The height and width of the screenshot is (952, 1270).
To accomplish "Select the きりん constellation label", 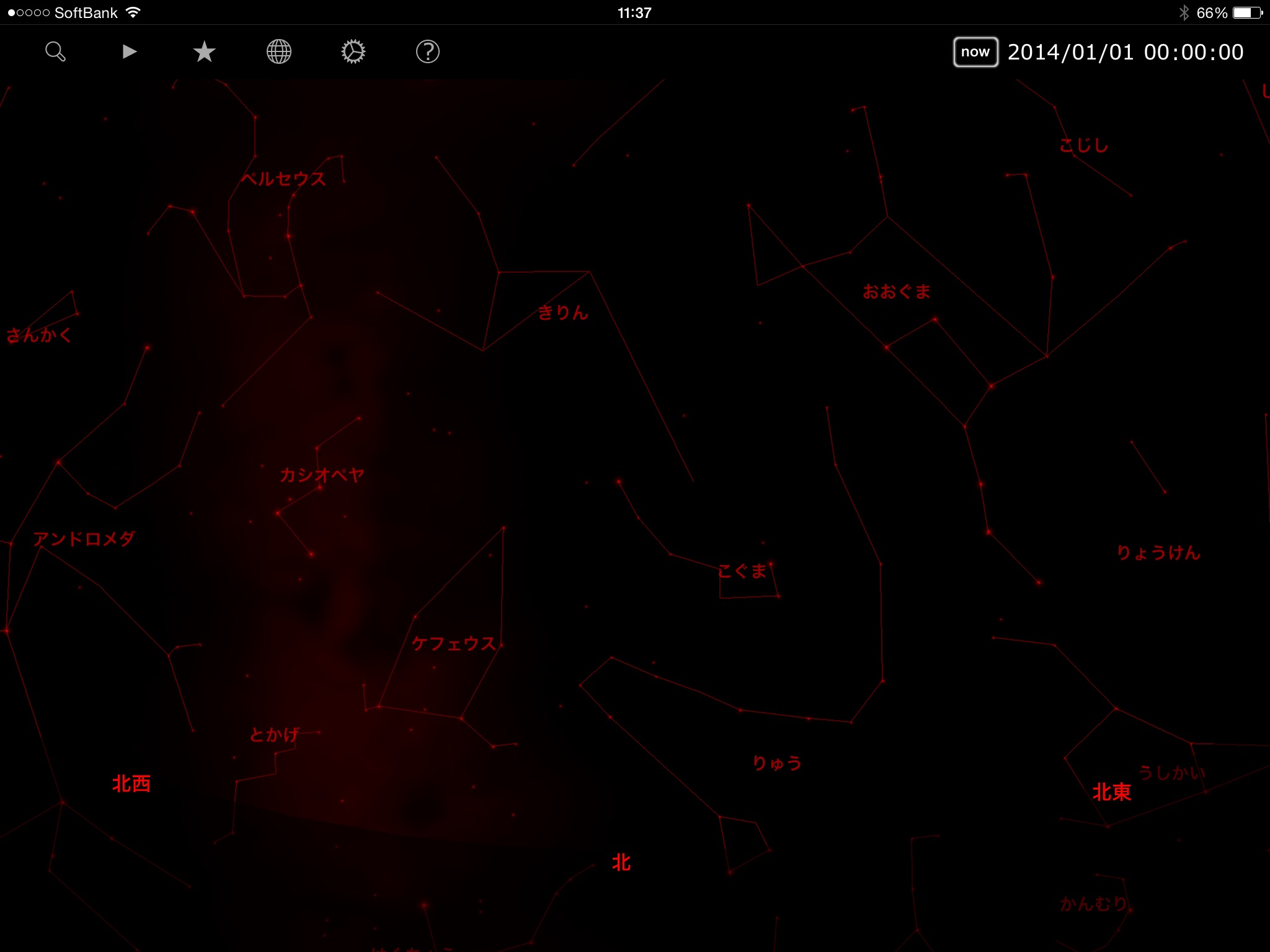I will tap(563, 312).
